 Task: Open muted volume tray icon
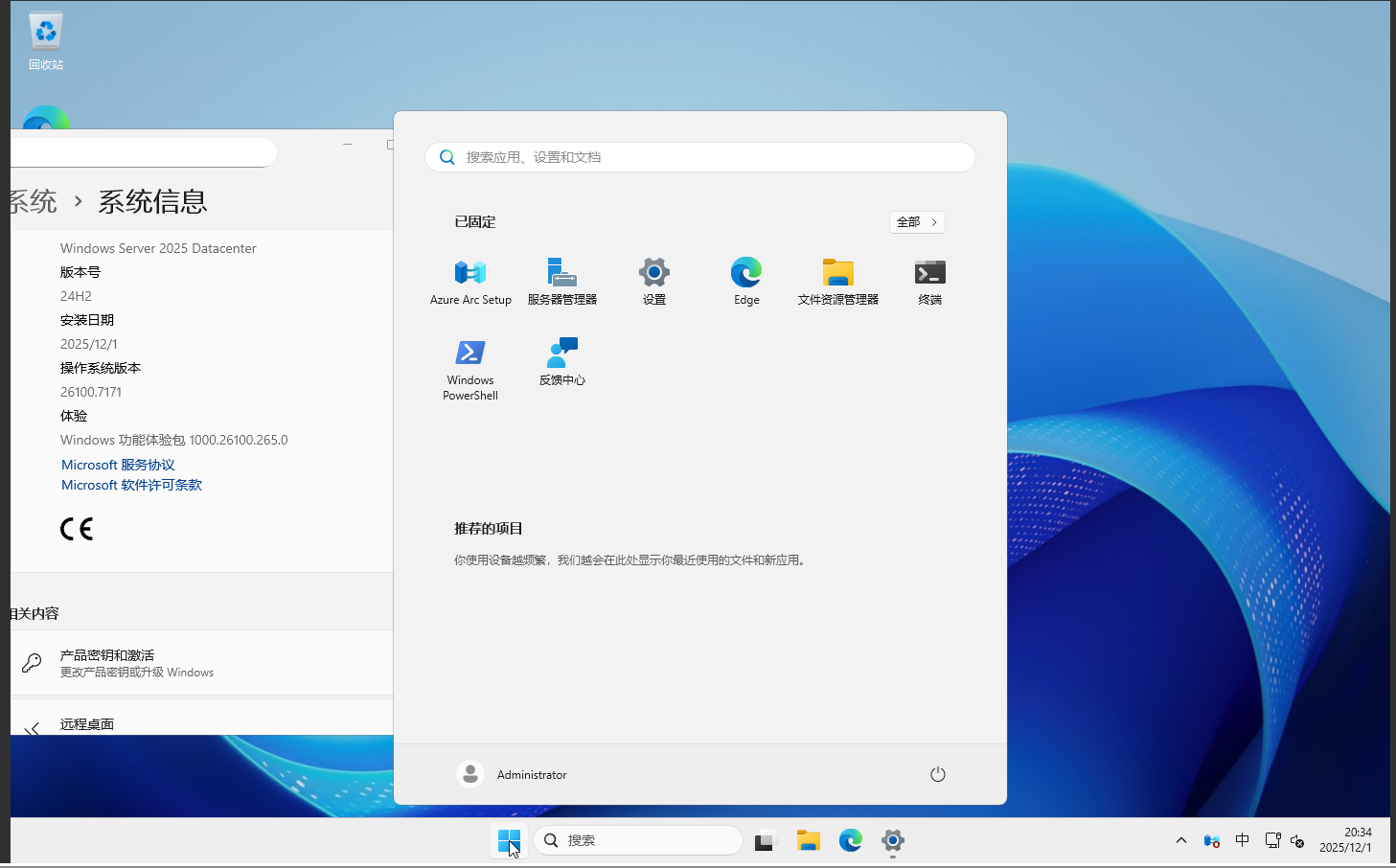1297,840
